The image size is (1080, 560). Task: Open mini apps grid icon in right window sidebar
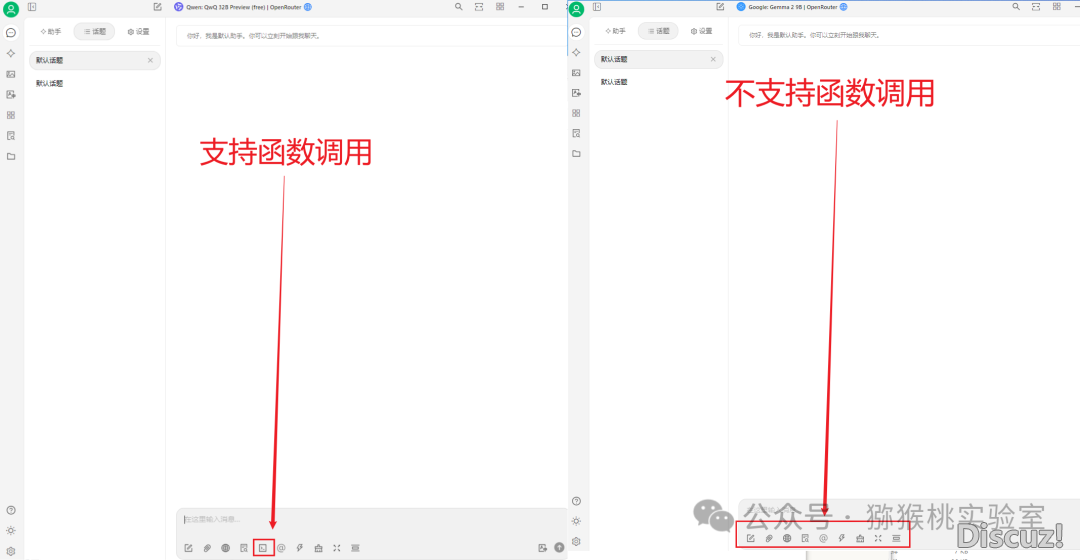pyautogui.click(x=577, y=113)
